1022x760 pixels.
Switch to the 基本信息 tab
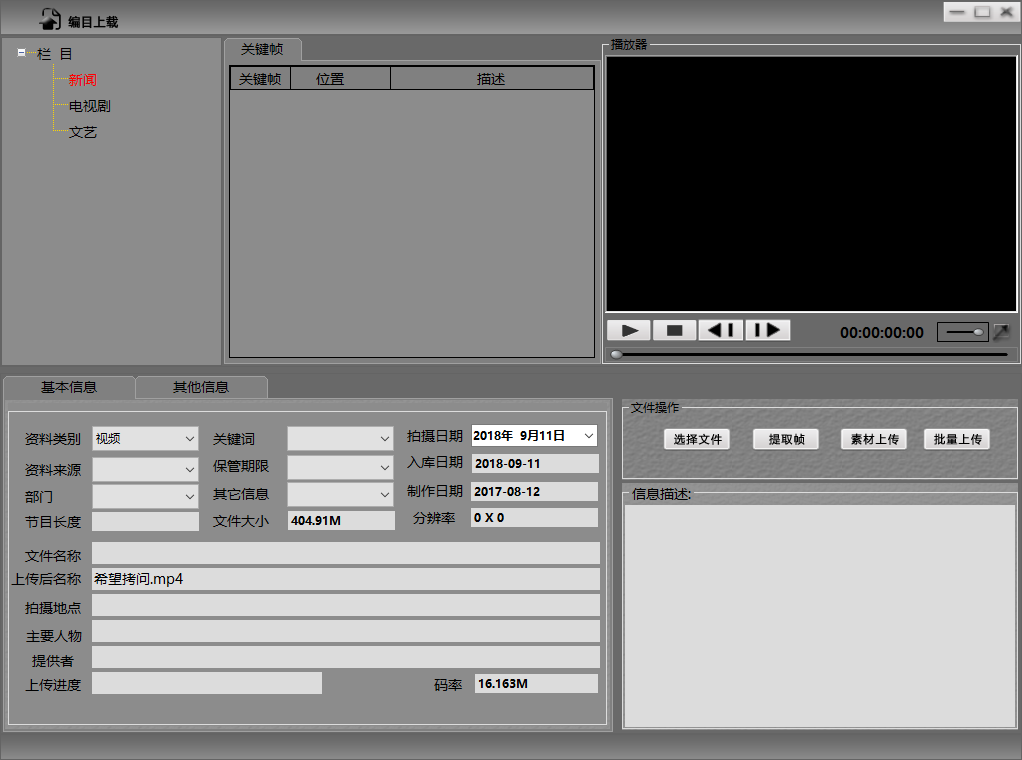pyautogui.click(x=69, y=387)
